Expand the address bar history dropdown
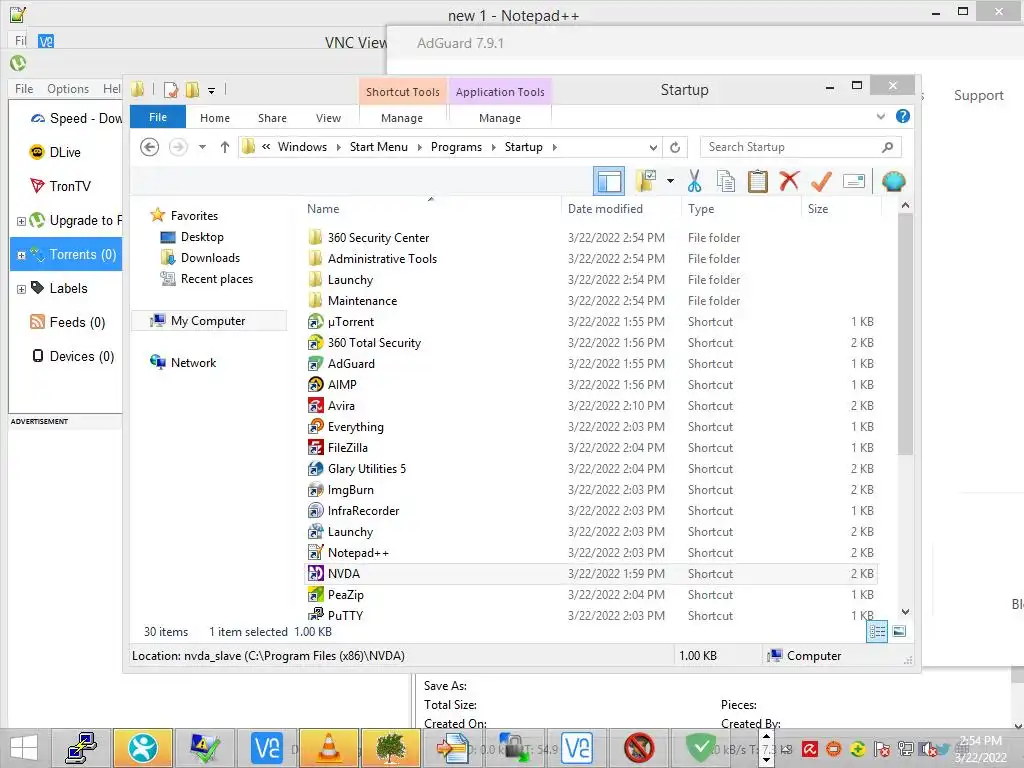Image resolution: width=1024 pixels, height=768 pixels. click(653, 148)
